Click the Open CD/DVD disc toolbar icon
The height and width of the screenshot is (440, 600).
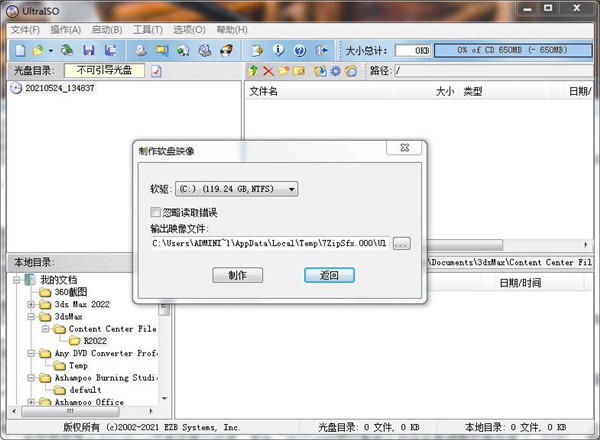point(67,51)
